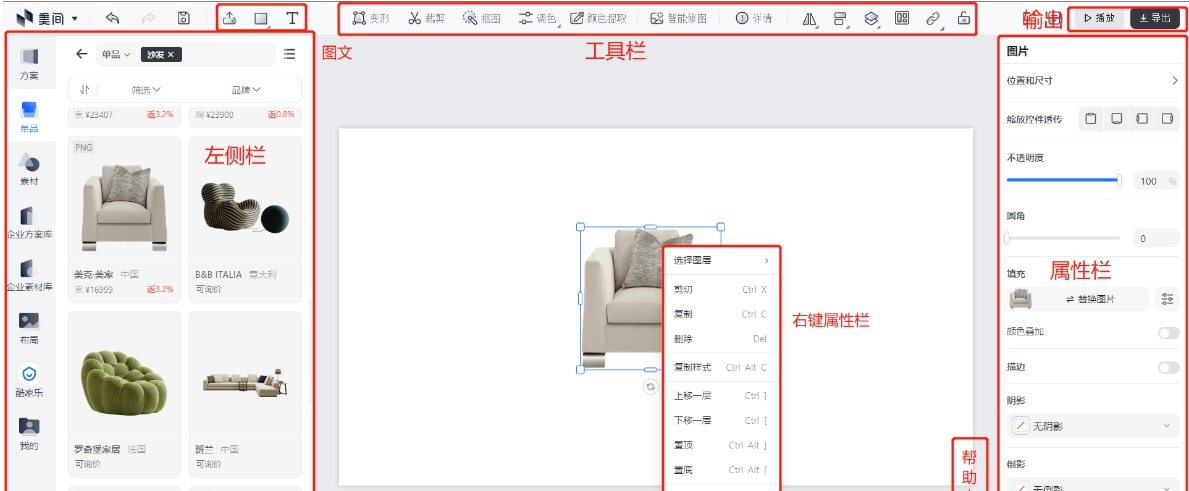Open the 单品 category dropdown
1189x491 pixels.
(x=116, y=55)
